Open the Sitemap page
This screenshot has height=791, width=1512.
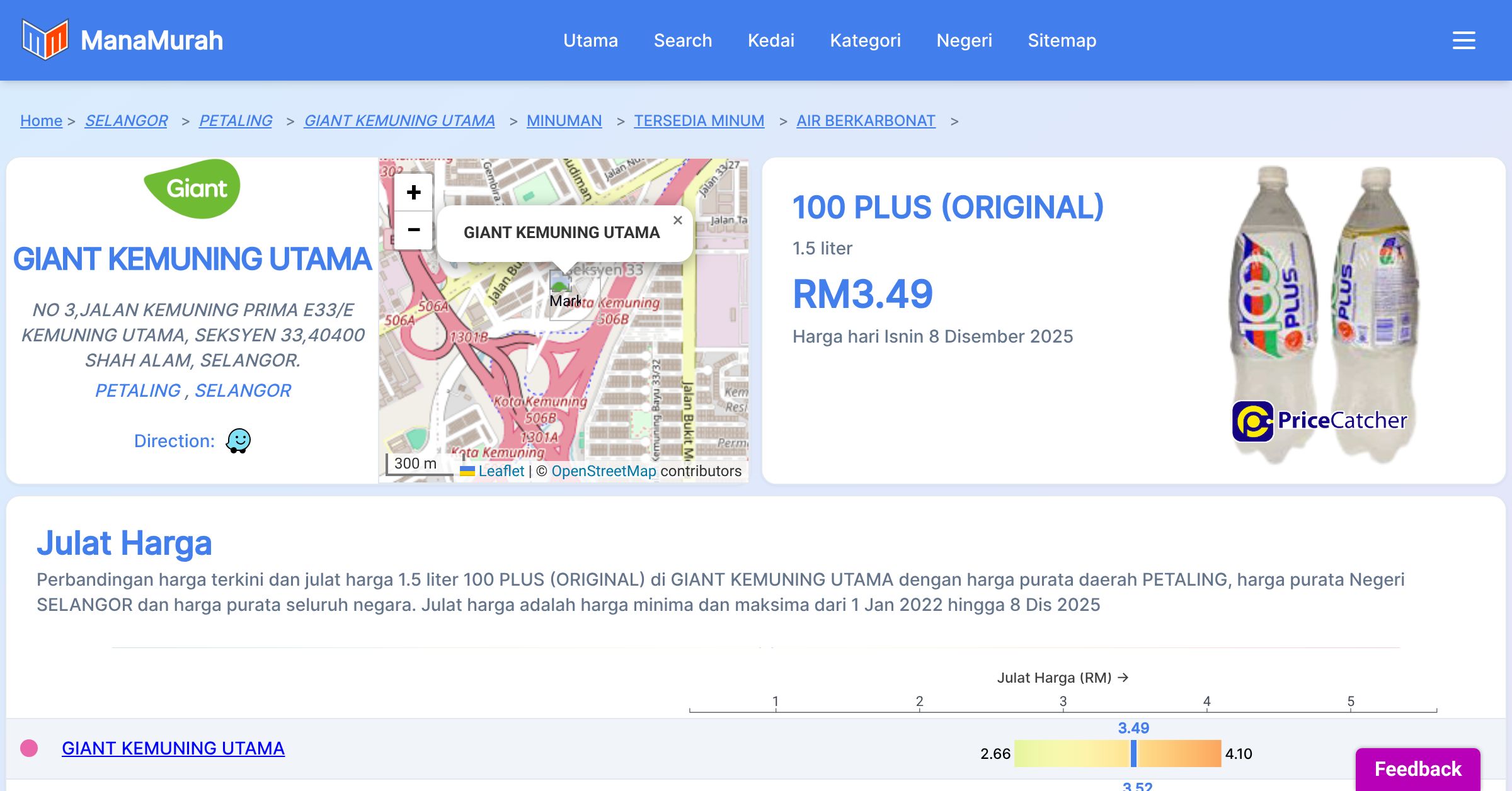1062,40
